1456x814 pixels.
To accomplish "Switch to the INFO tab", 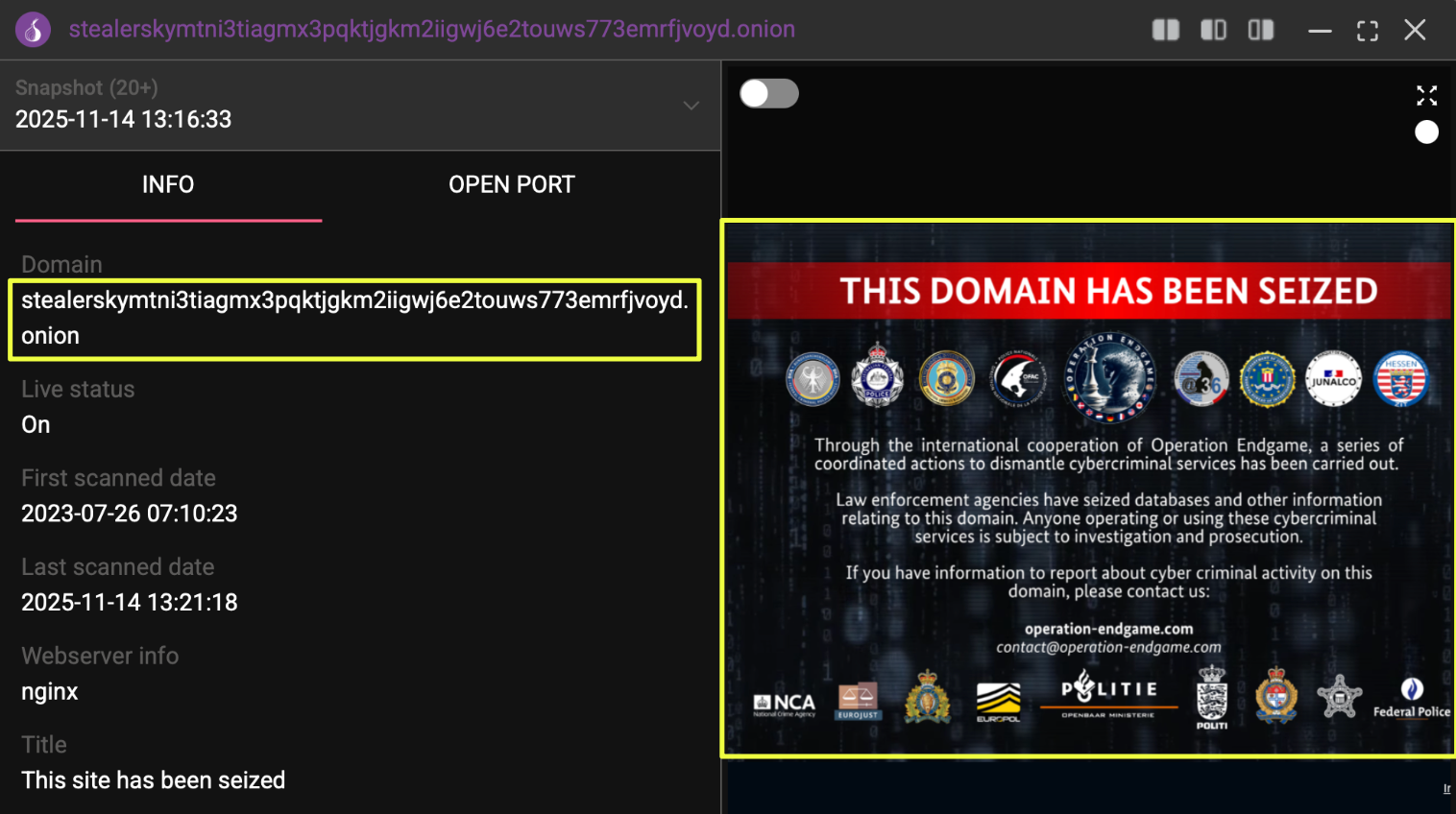I will coord(168,184).
